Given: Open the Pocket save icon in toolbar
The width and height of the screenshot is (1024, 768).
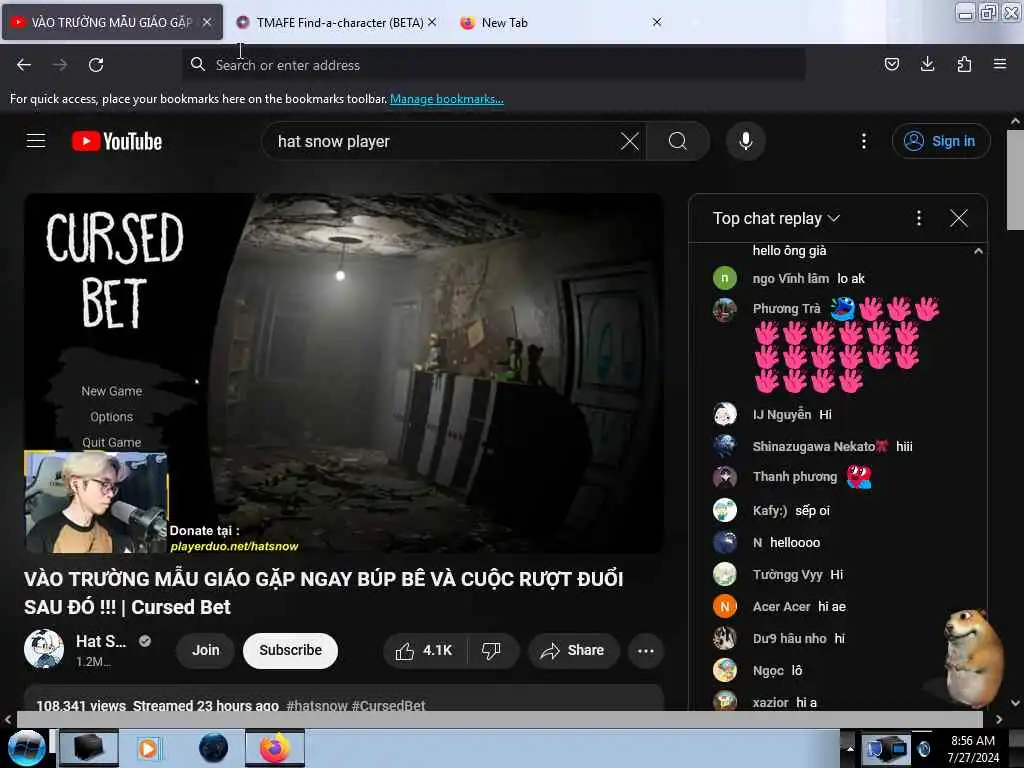Looking at the screenshot, I should pyautogui.click(x=891, y=64).
